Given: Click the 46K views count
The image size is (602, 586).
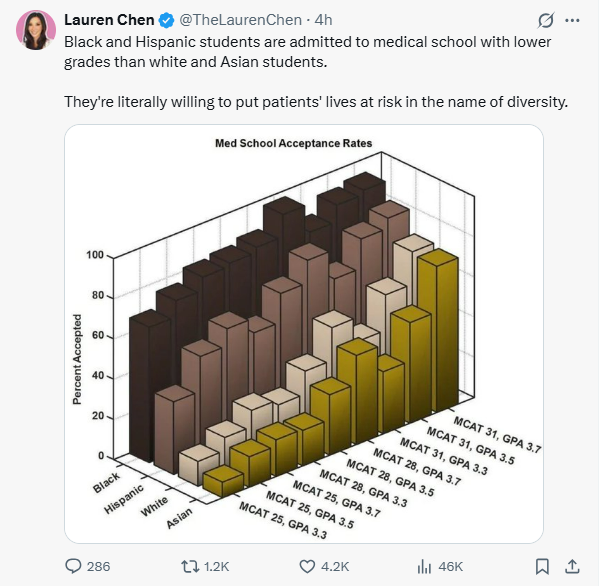Looking at the screenshot, I should pyautogui.click(x=451, y=566).
